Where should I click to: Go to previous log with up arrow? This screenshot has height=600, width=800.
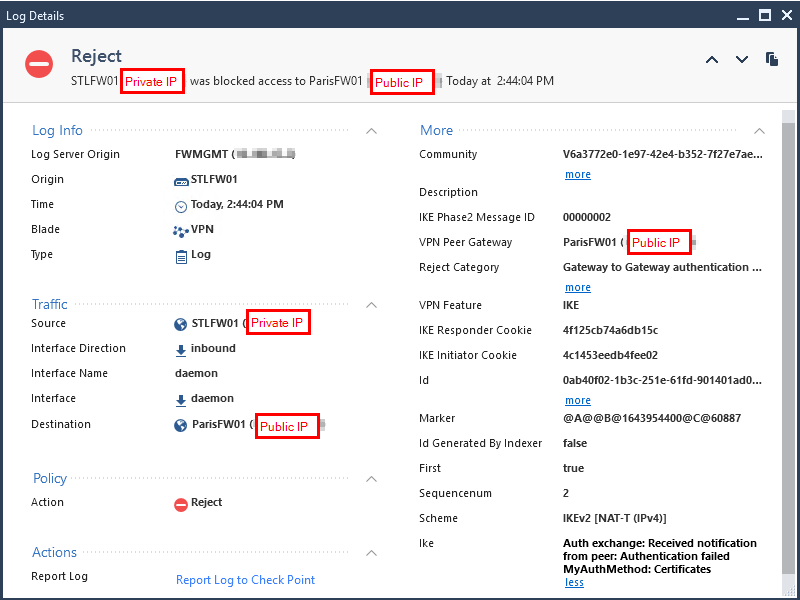pyautogui.click(x=712, y=60)
